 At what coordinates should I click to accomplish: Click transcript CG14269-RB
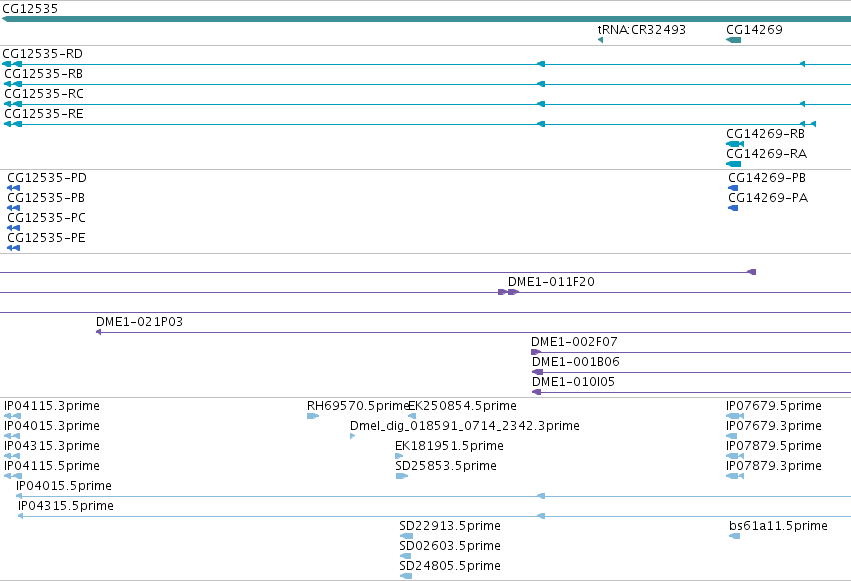point(765,134)
